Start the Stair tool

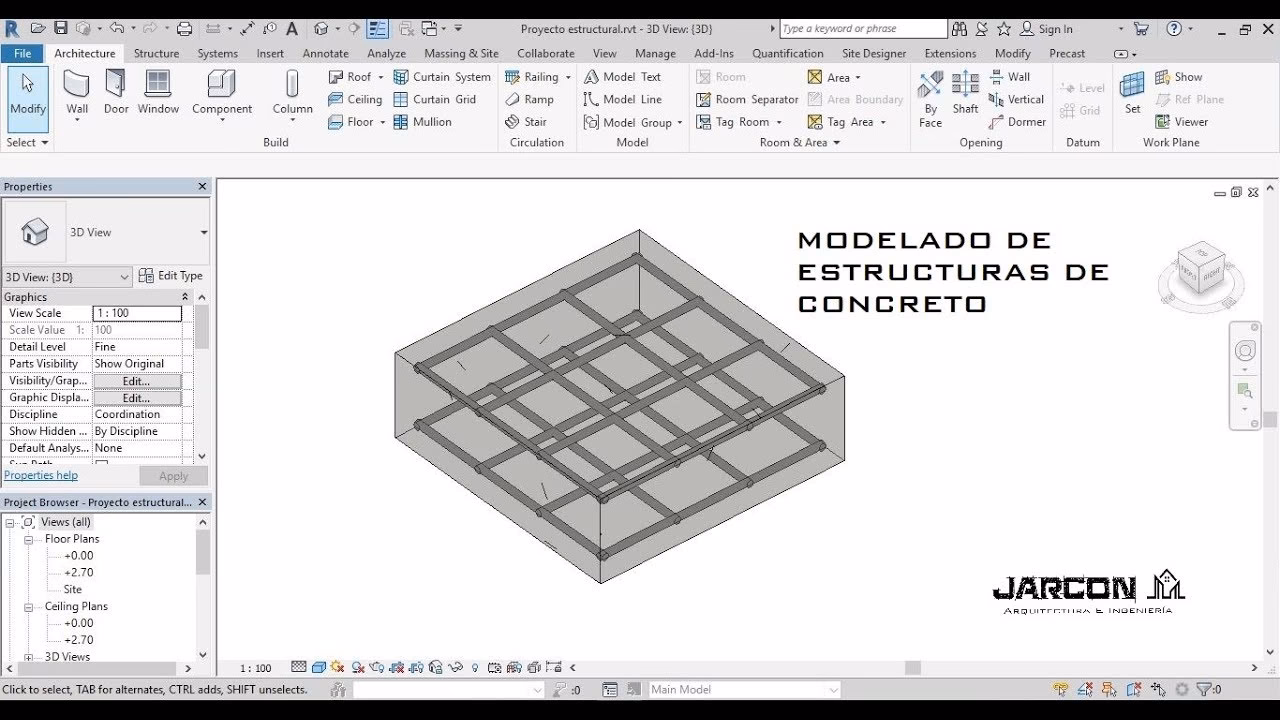click(536, 121)
